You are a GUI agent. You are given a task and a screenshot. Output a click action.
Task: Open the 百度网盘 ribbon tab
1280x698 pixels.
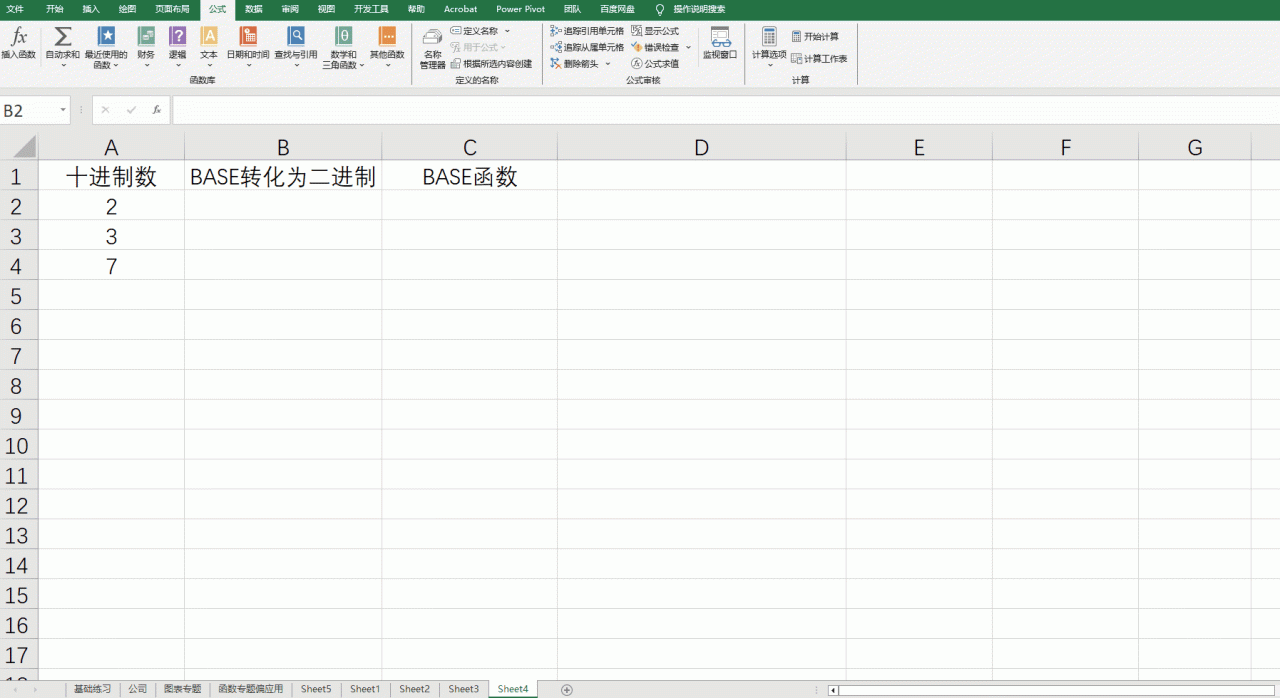point(617,9)
